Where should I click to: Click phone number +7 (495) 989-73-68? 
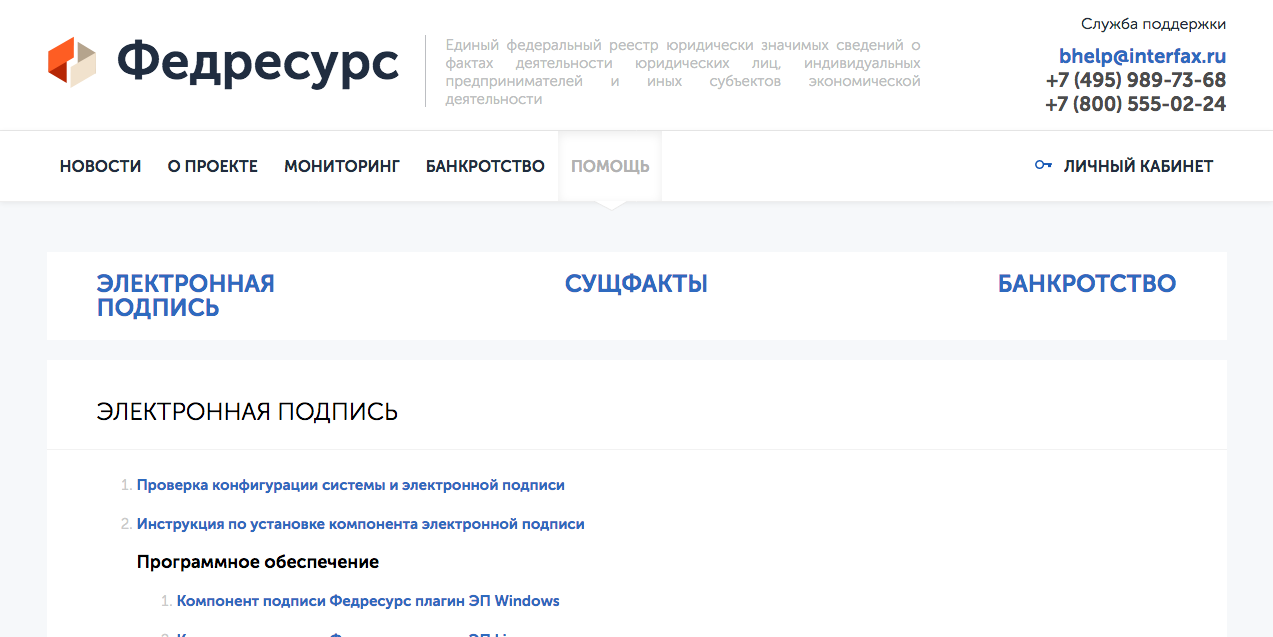(1136, 80)
